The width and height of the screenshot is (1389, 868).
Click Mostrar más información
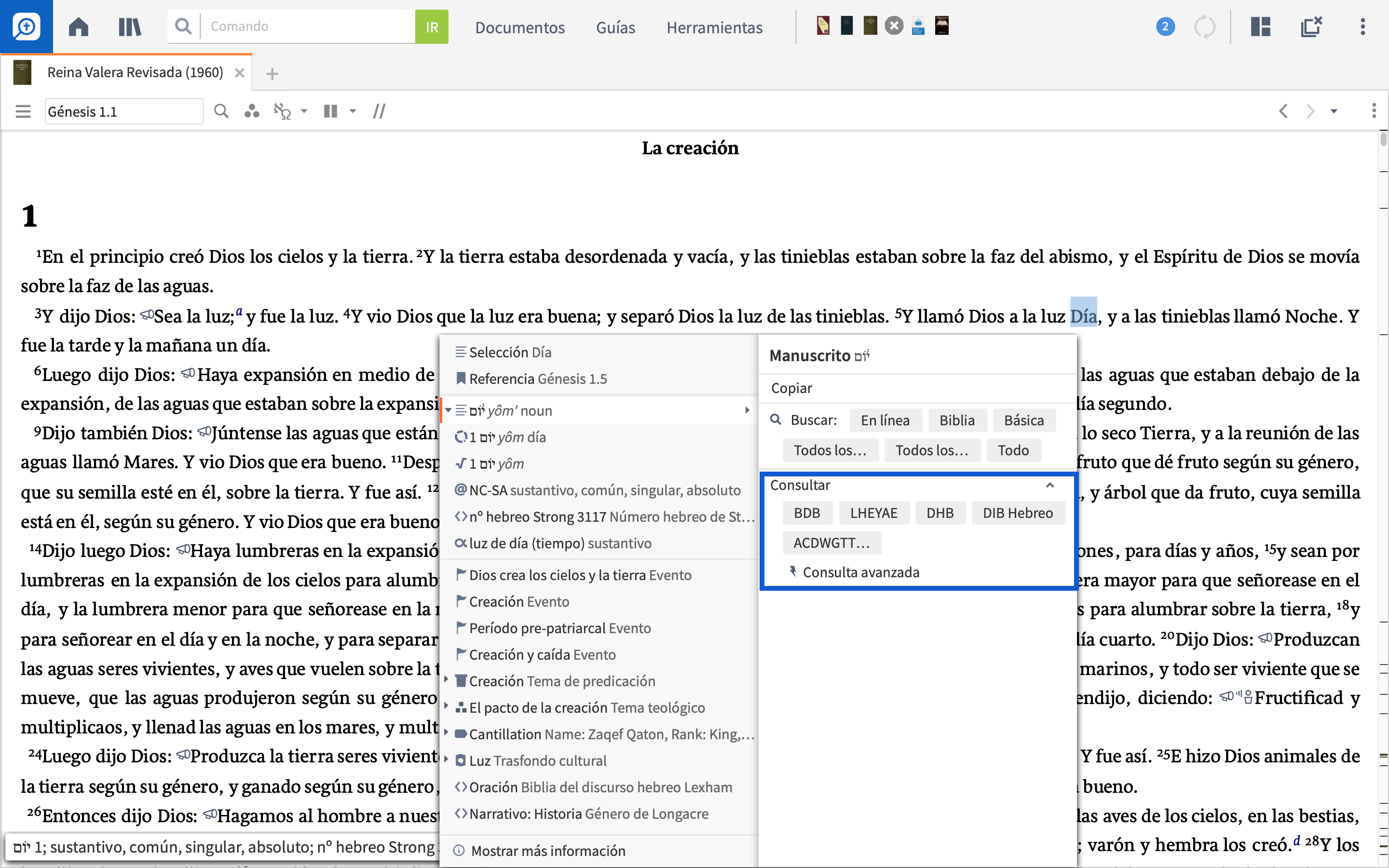coord(548,850)
